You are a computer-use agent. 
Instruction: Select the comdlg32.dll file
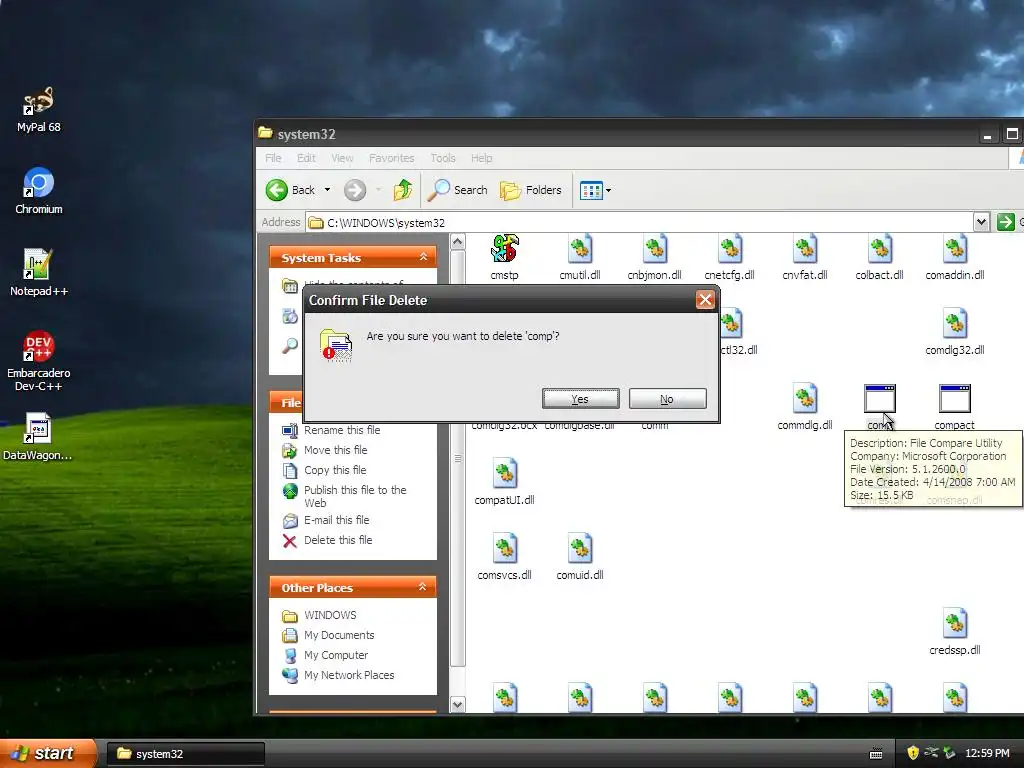(x=955, y=332)
